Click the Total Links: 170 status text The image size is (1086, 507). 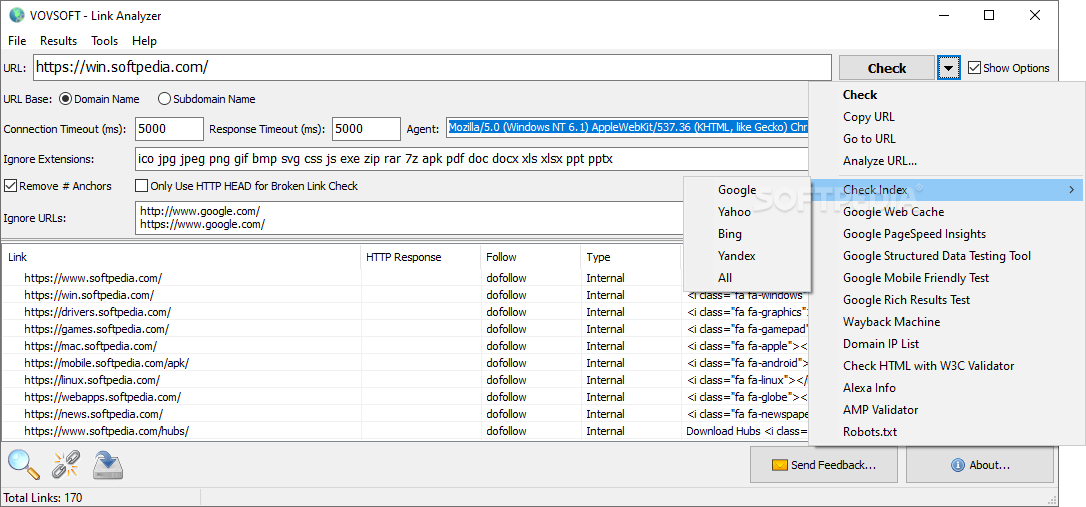pyautogui.click(x=43, y=497)
